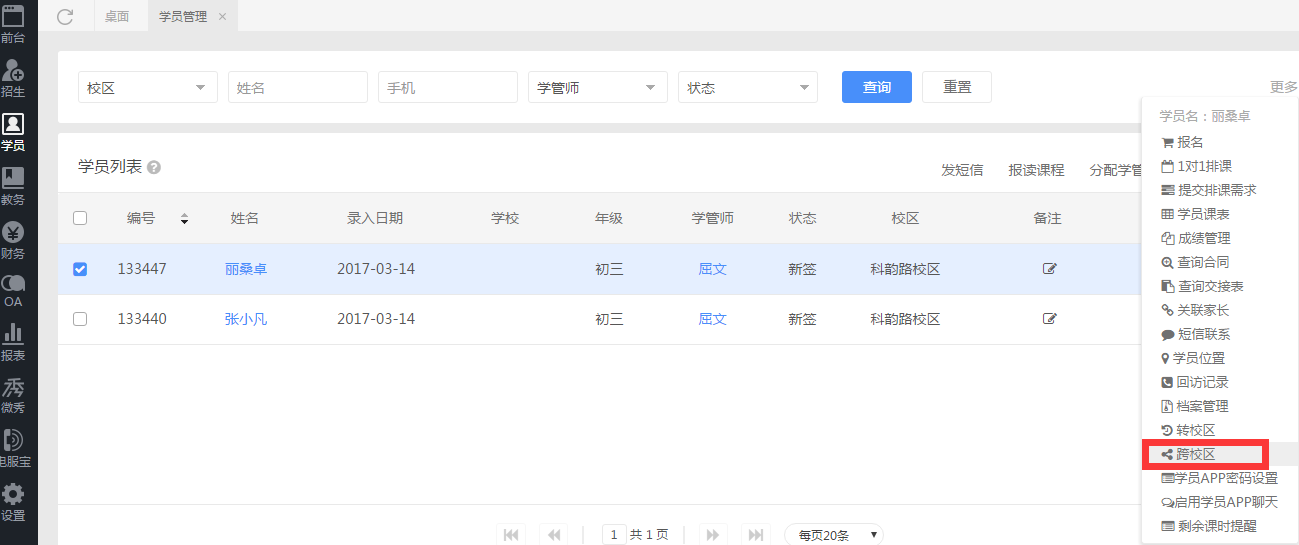Open the 微秀 sidebar icon
1299x545 pixels.
(x=13, y=394)
